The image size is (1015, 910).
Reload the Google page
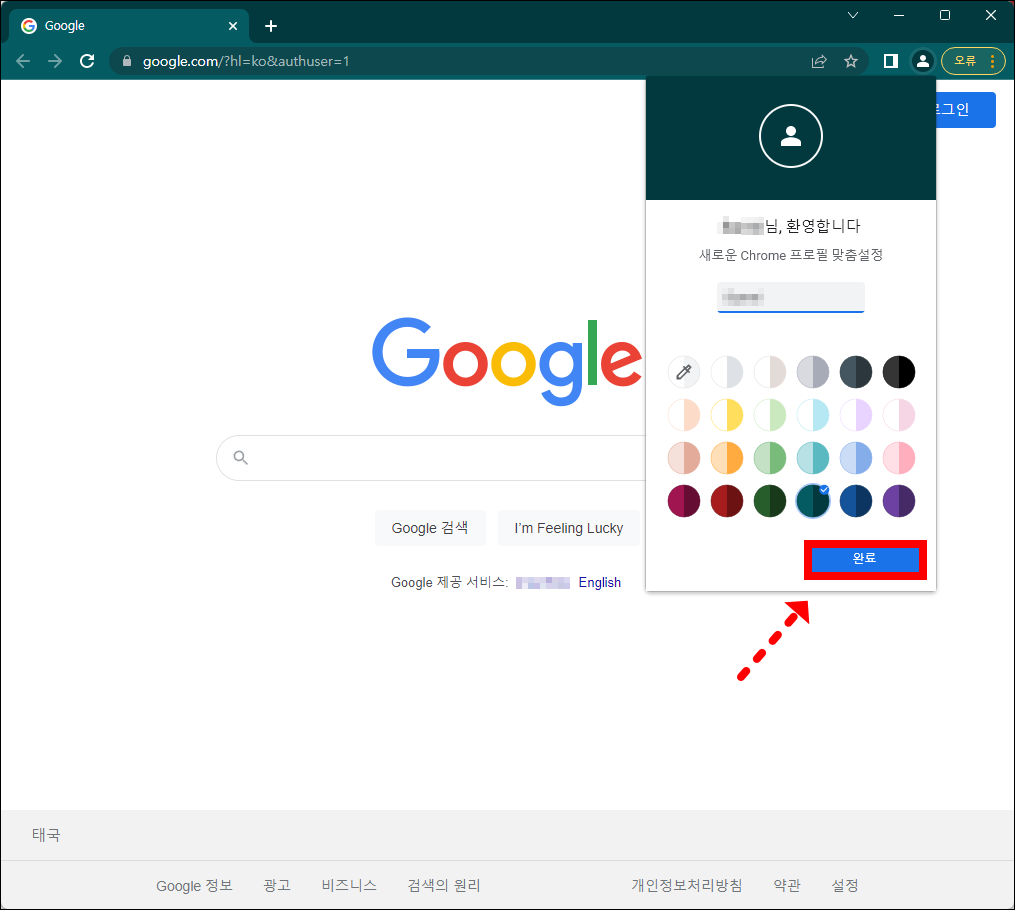pos(87,61)
